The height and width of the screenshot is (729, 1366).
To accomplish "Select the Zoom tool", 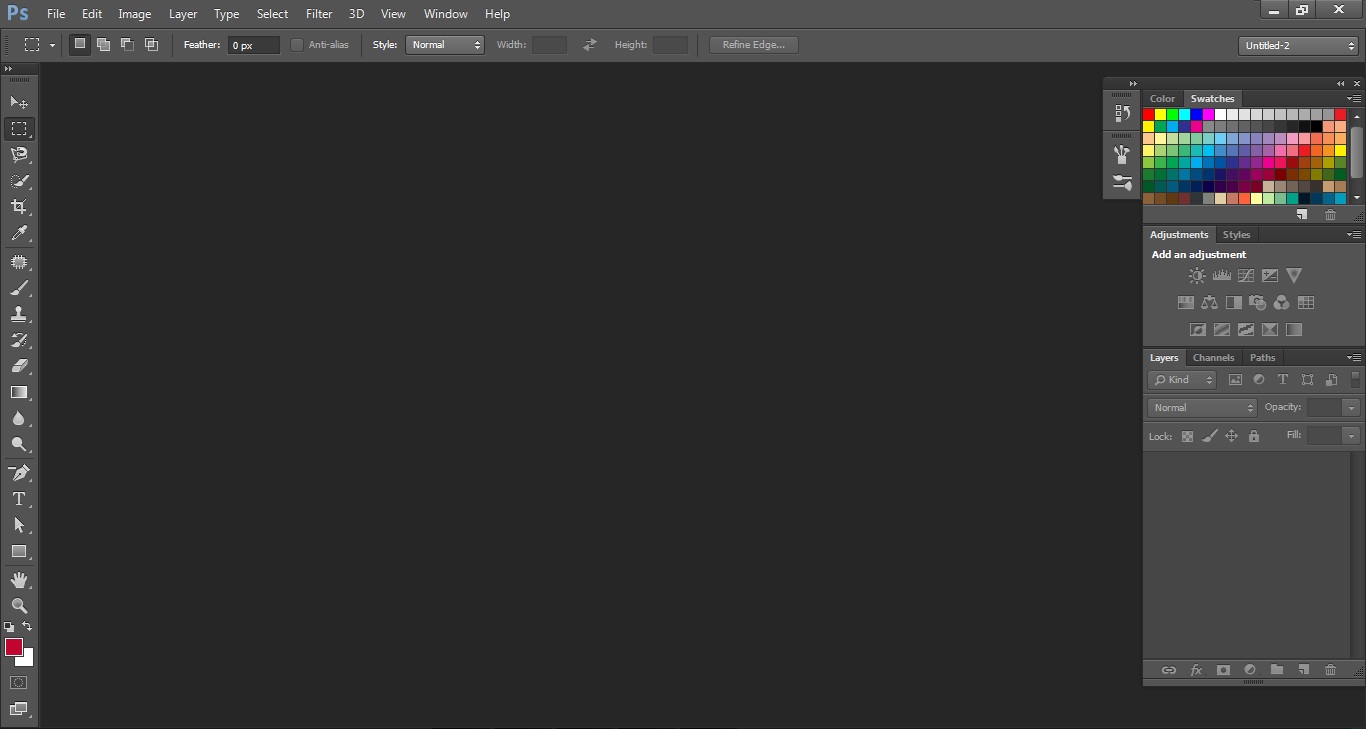I will 19,606.
